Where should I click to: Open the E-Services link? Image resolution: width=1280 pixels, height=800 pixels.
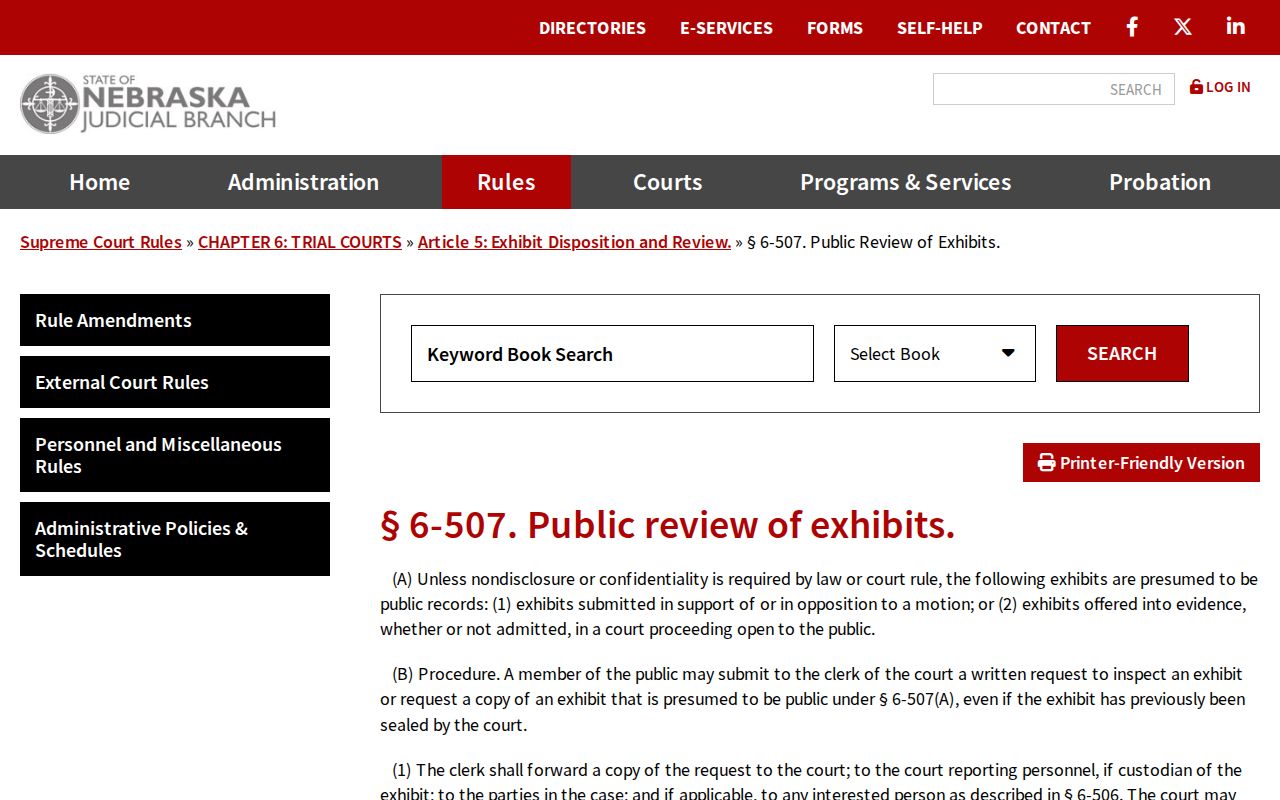pyautogui.click(x=726, y=28)
